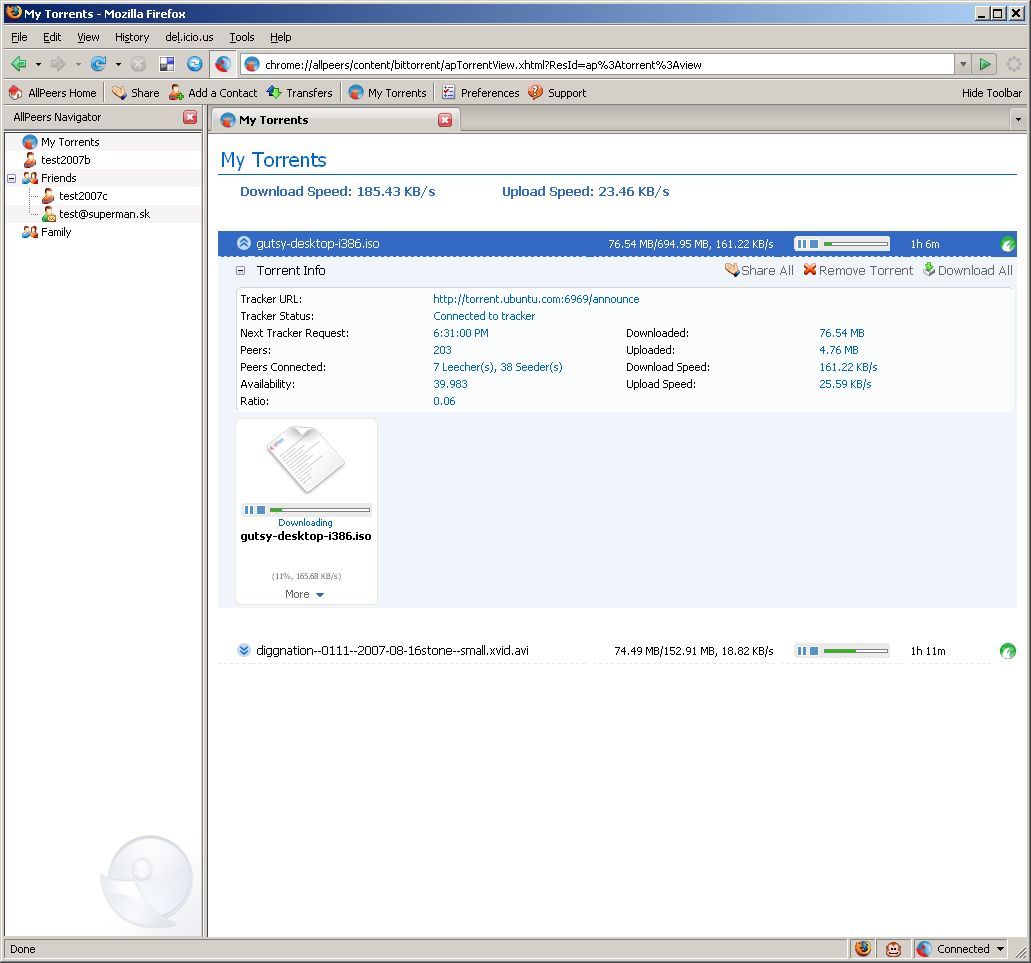Click the green Go arrow
This screenshot has height=963, width=1031.
pyautogui.click(x=985, y=64)
